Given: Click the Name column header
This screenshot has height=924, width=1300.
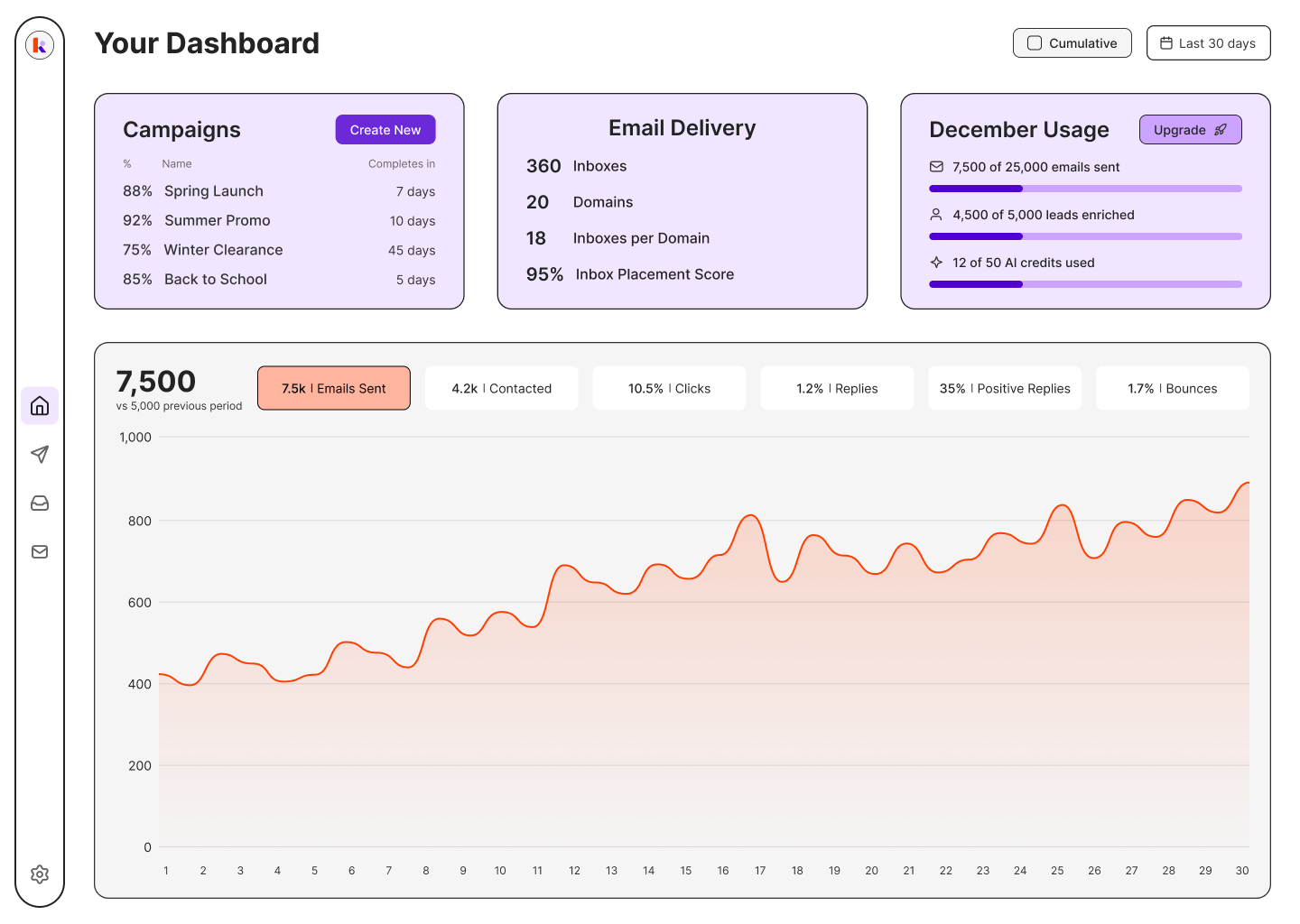Looking at the screenshot, I should click(177, 164).
